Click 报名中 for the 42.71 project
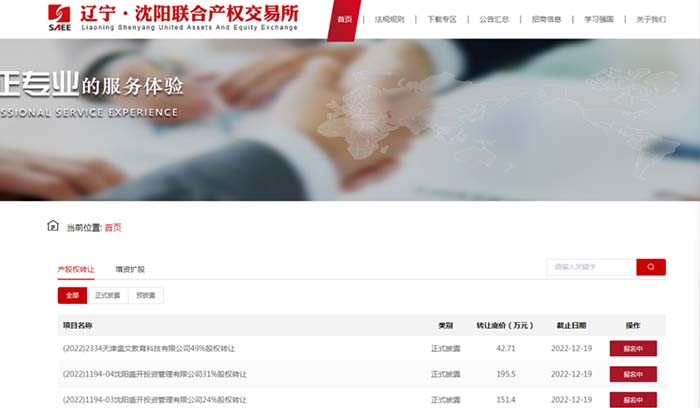 pos(632,348)
